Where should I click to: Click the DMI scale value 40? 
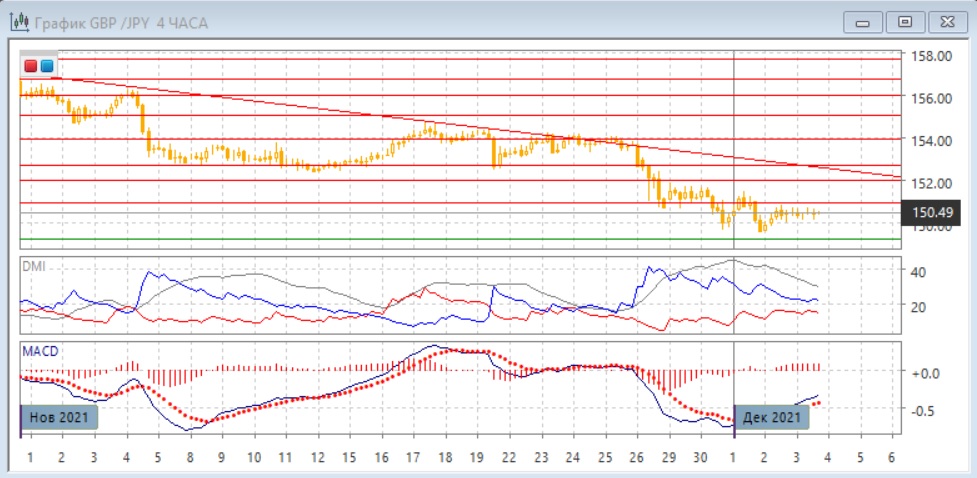coord(918,272)
